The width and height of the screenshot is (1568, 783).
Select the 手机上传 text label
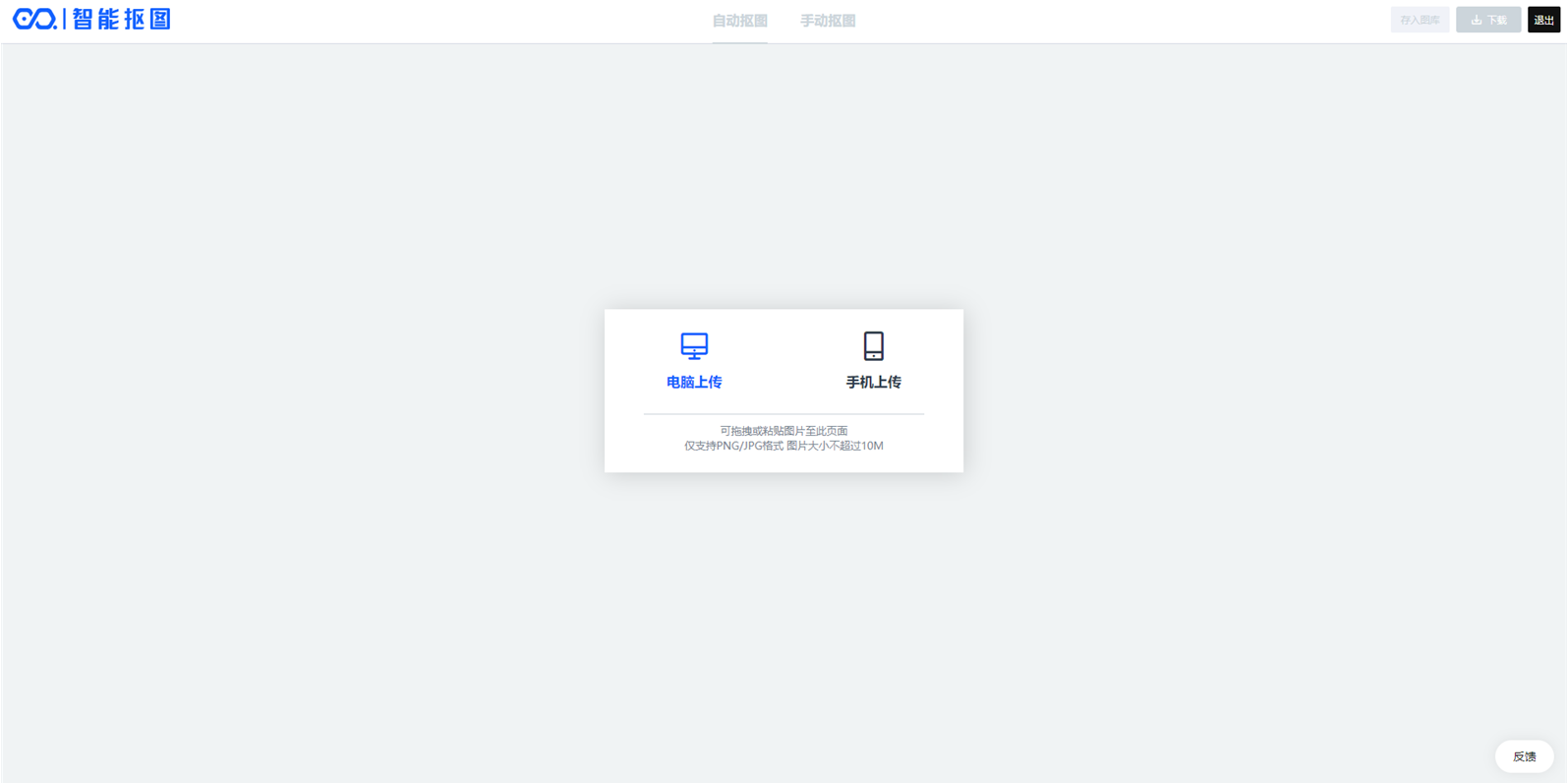coord(873,382)
